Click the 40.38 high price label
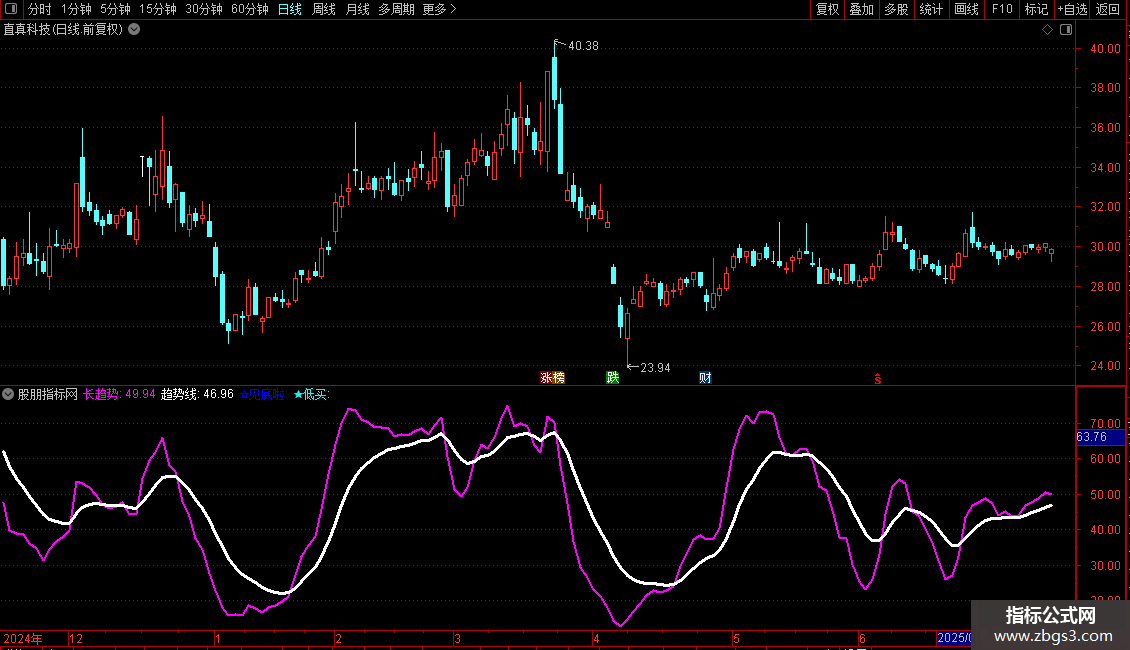 pyautogui.click(x=583, y=46)
